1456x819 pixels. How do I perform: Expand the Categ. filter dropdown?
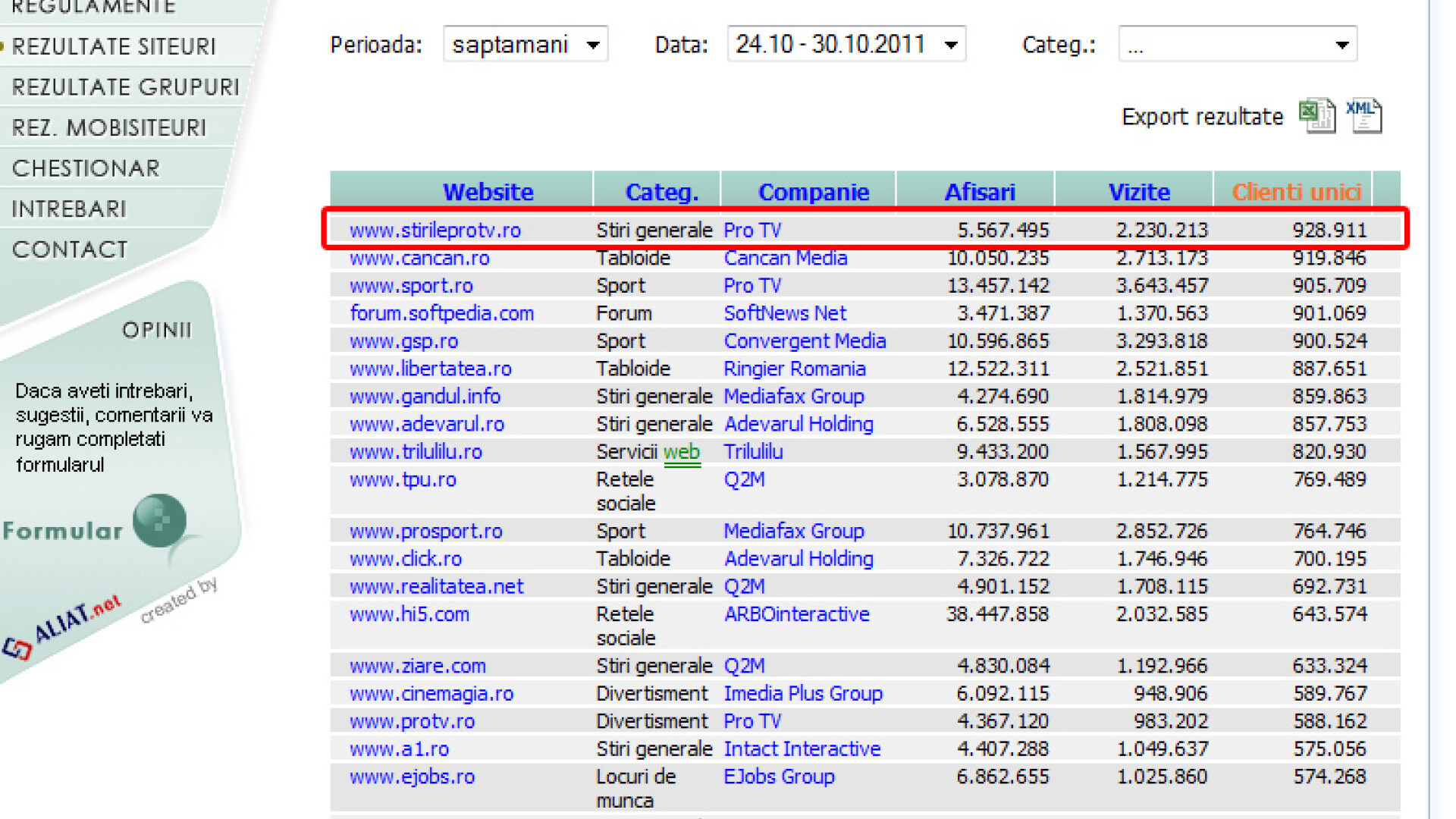tap(1237, 43)
